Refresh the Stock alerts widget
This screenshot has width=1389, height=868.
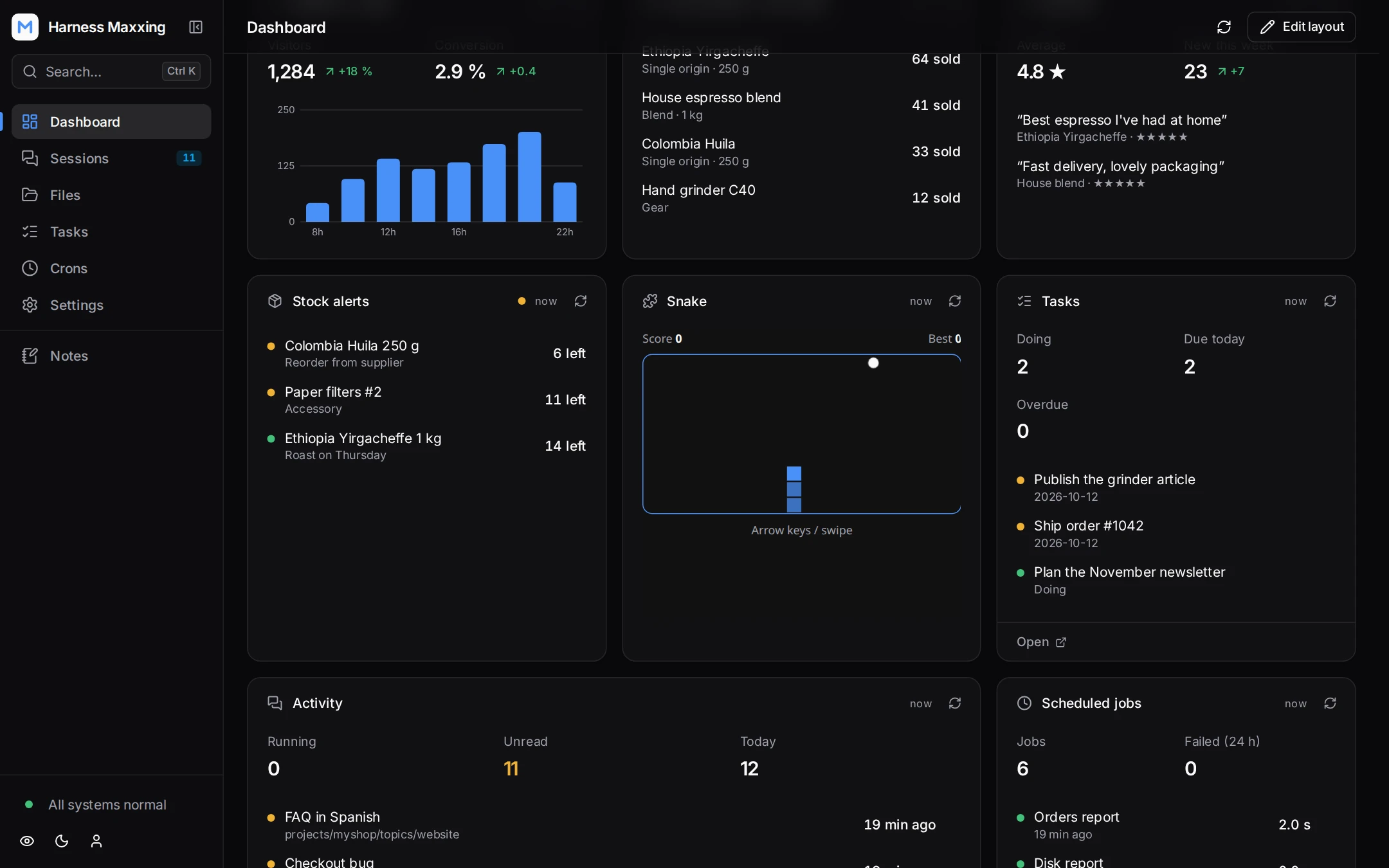[581, 301]
